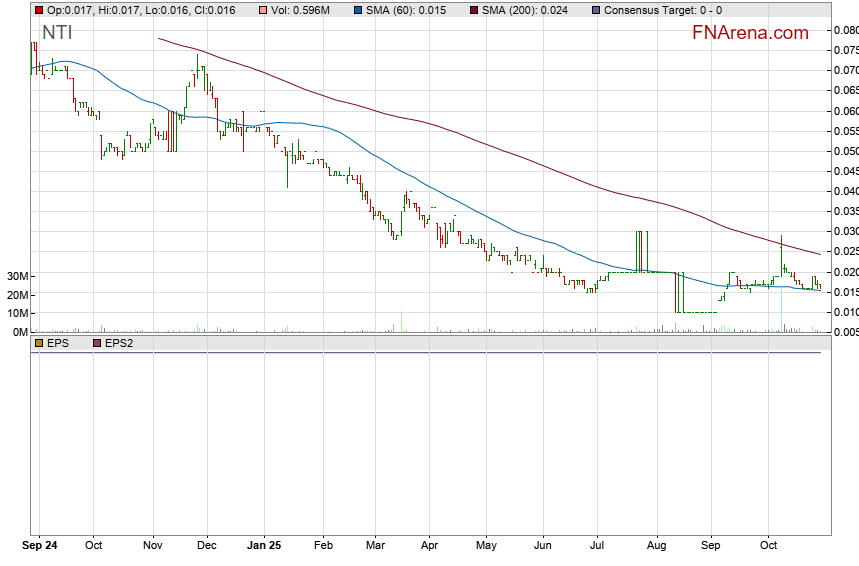Viewport: 859px width, 566px height.
Task: Click the Jan 25 date axis label
Action: coord(264,547)
